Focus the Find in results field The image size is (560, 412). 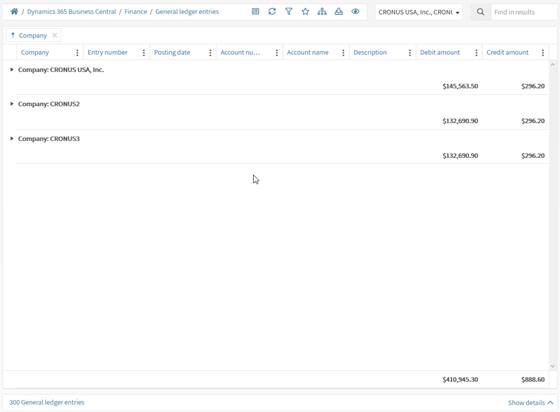[x=524, y=12]
